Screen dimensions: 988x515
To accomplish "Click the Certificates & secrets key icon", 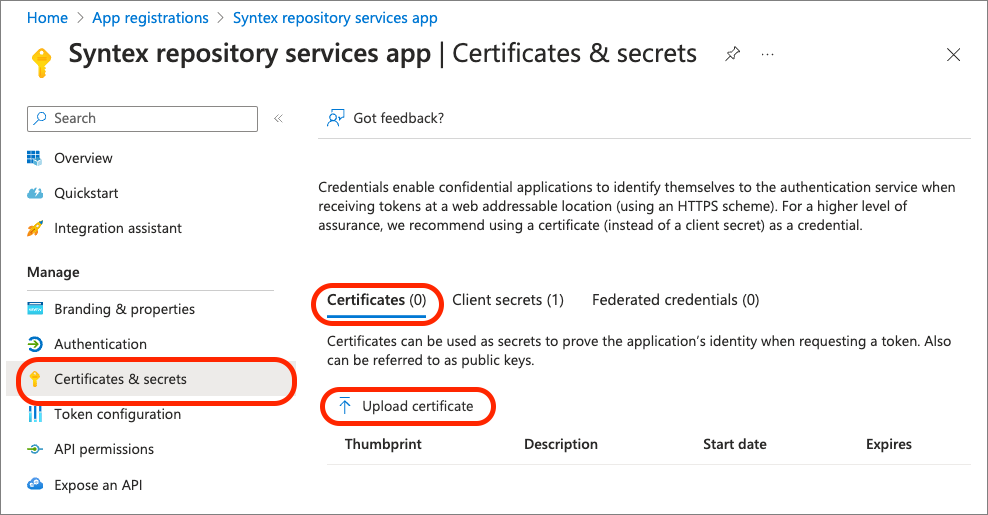I will point(35,379).
